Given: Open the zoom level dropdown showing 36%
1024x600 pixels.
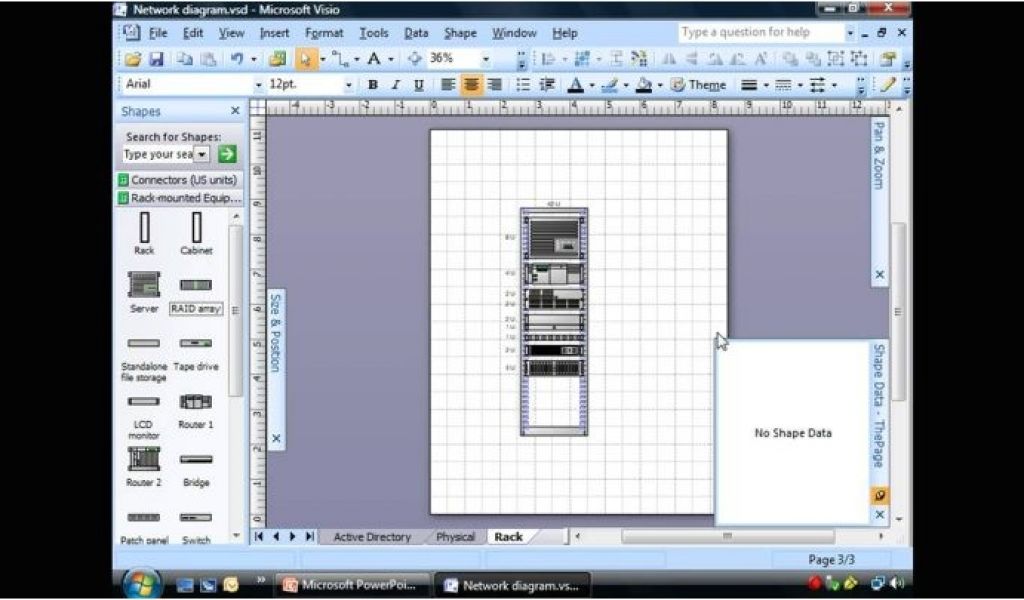Looking at the screenshot, I should [485, 59].
